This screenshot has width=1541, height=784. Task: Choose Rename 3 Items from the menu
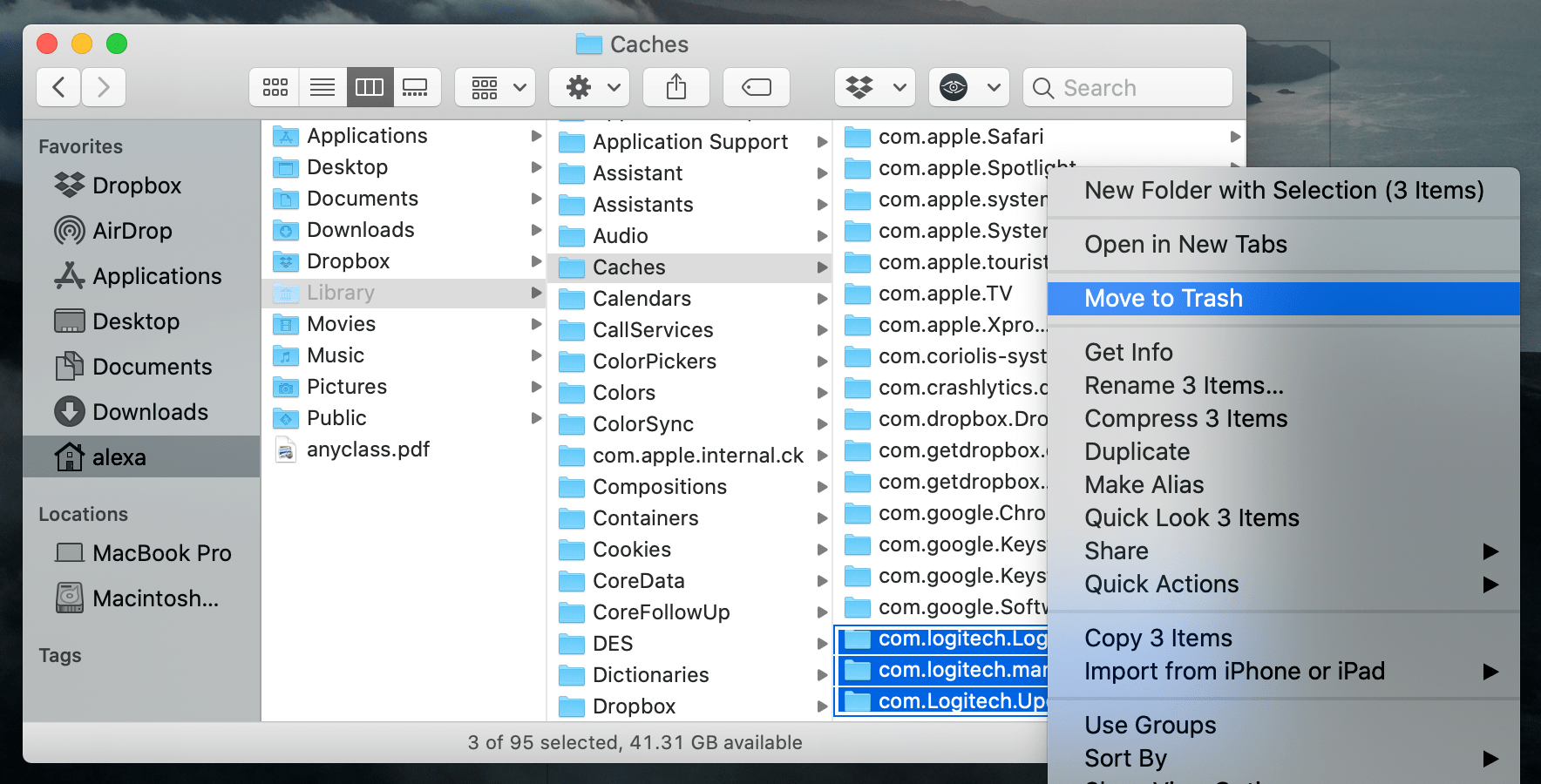coord(1184,385)
